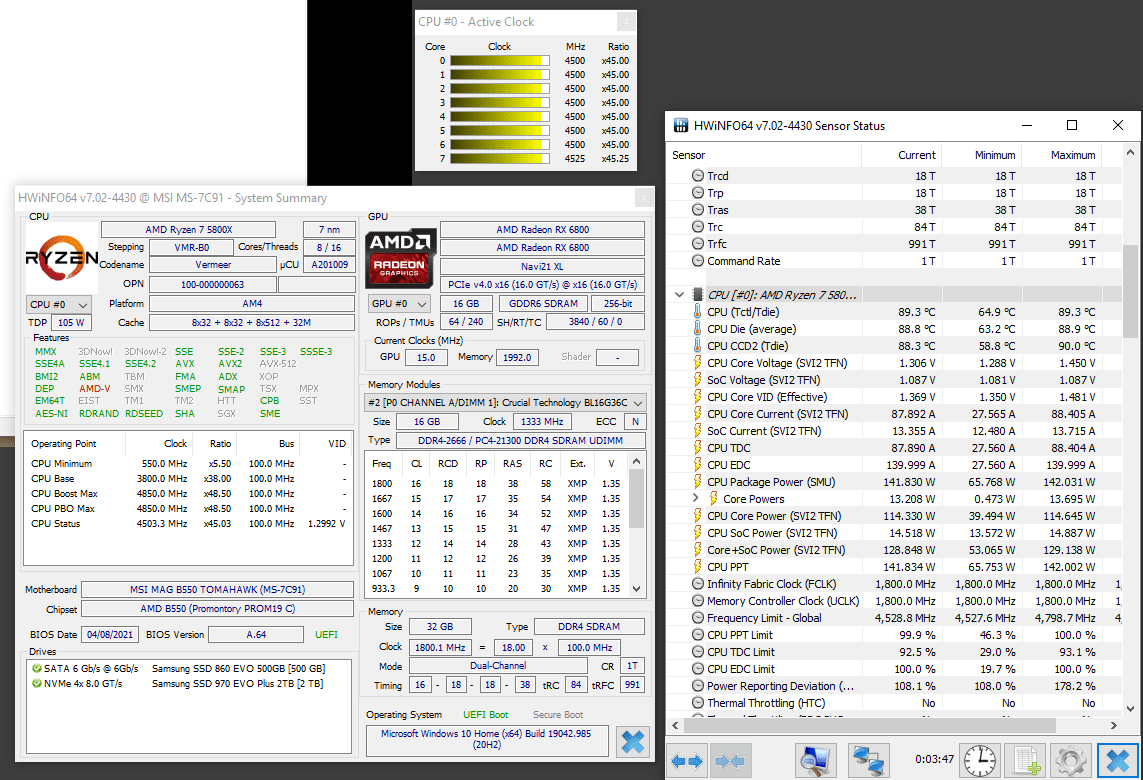The image size is (1143, 780).
Task: Click sensor list horizontal scroll right arrow
Action: 1113,725
